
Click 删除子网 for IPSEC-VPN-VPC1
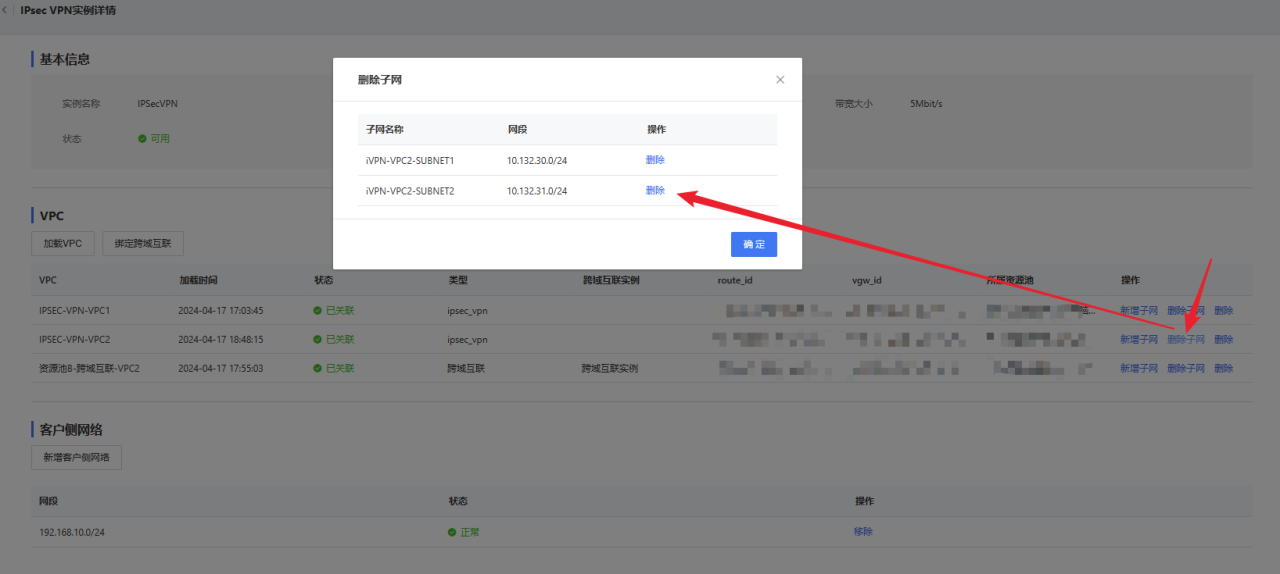1186,311
